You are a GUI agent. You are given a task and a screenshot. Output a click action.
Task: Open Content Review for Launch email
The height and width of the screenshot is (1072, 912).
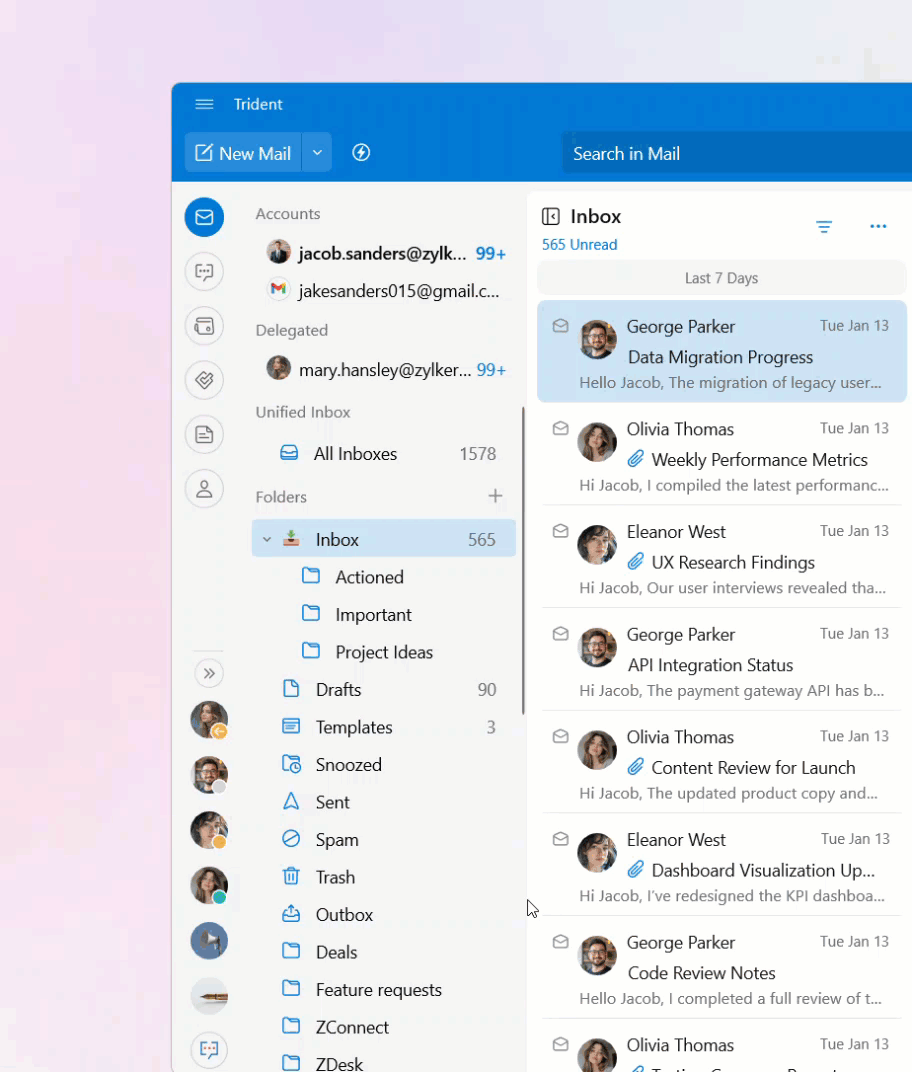pos(722,762)
